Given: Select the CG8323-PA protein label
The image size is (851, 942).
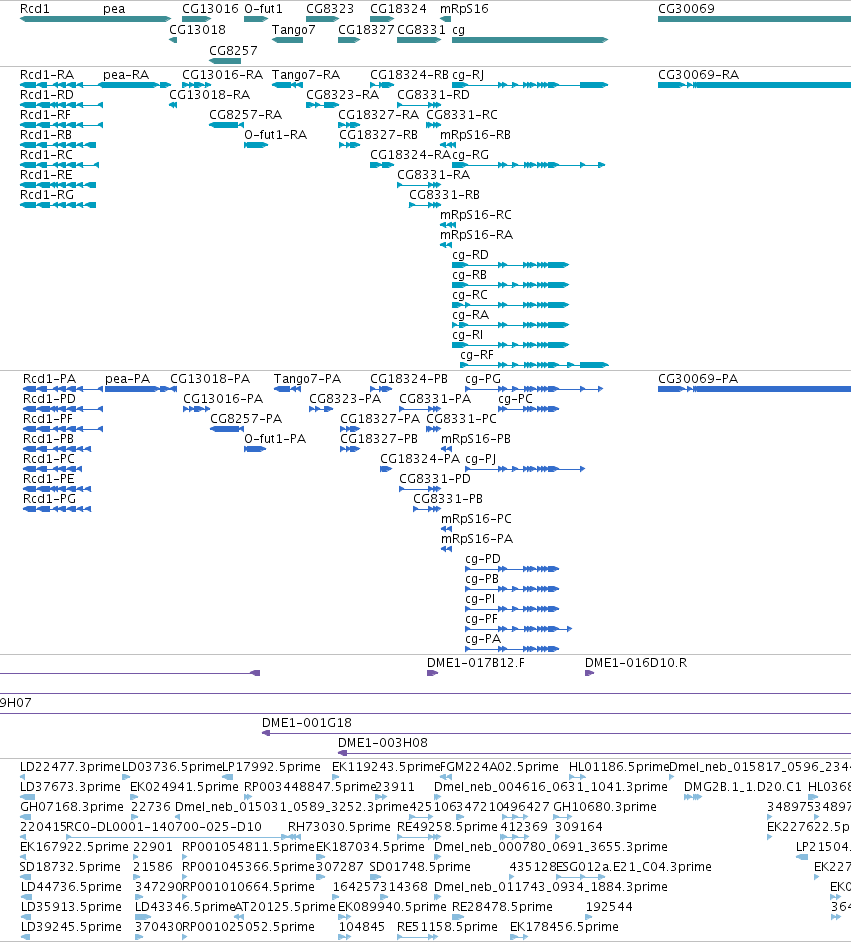Looking at the screenshot, I should 345,399.
